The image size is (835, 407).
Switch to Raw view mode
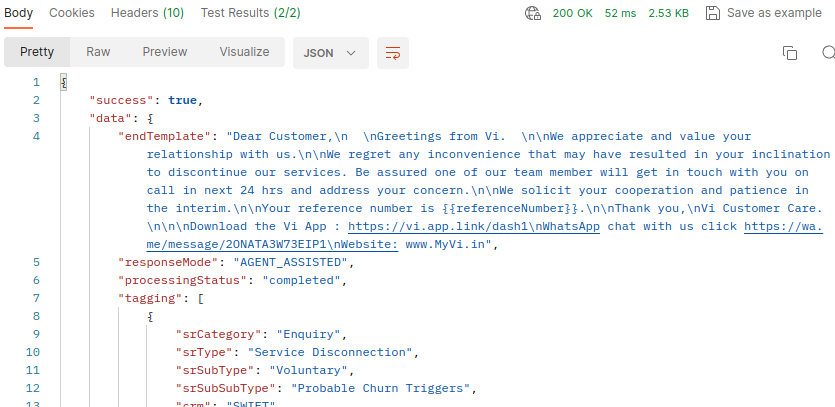98,52
